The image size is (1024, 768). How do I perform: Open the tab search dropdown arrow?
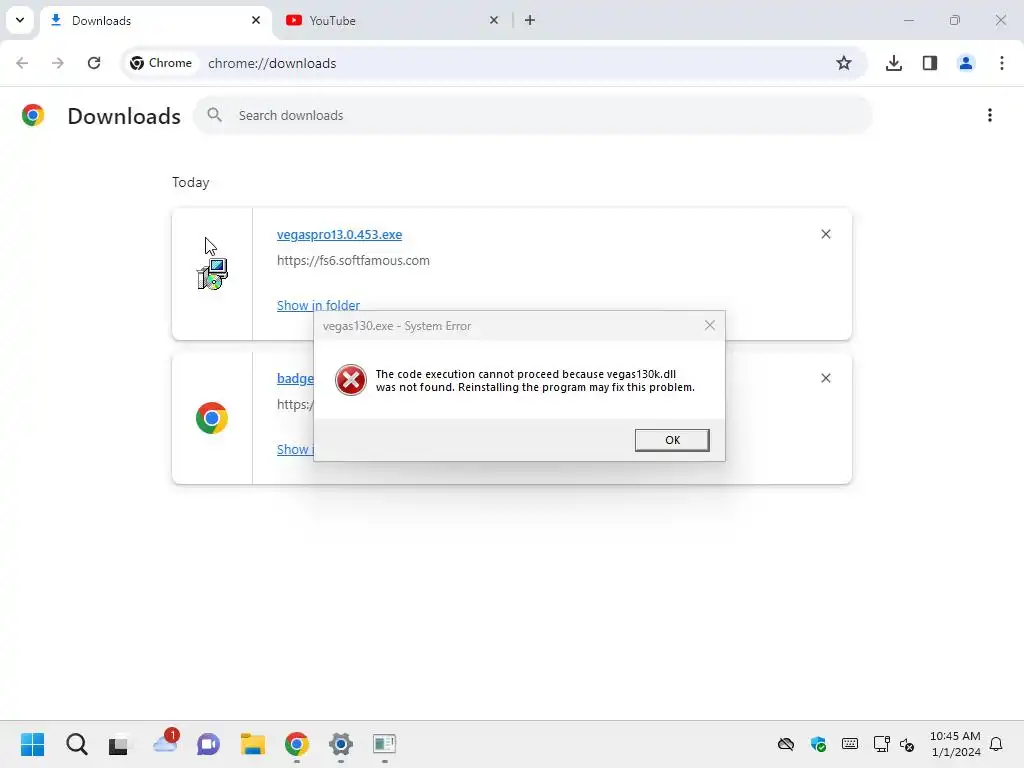point(20,20)
